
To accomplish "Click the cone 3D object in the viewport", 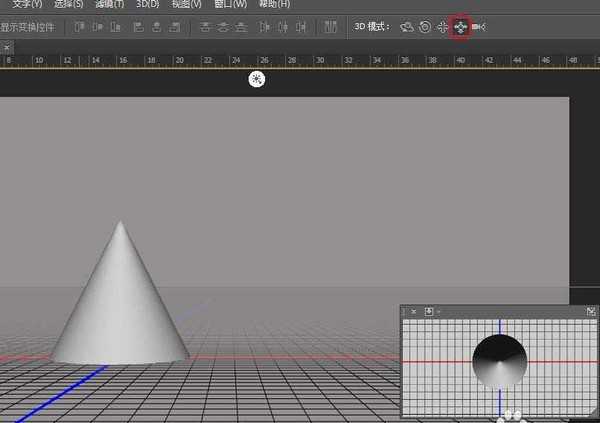I will [120, 300].
